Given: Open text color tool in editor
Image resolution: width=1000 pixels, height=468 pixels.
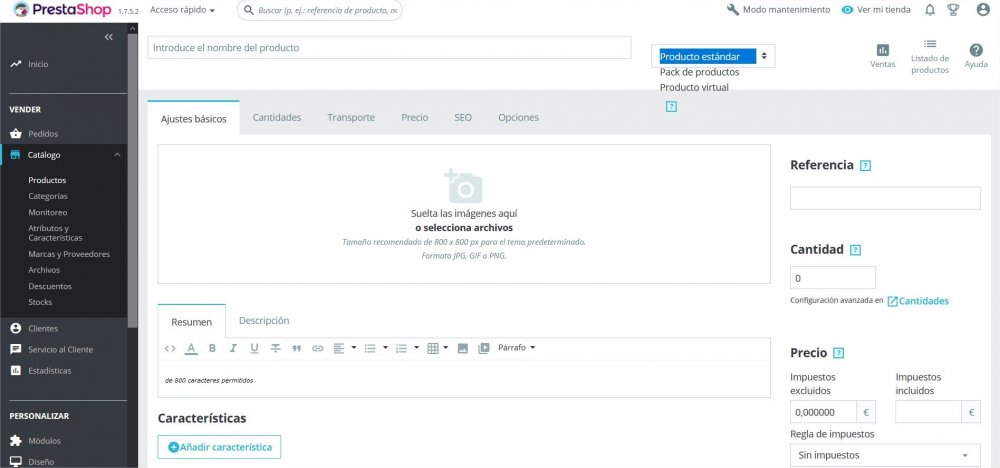Looking at the screenshot, I should tap(191, 348).
